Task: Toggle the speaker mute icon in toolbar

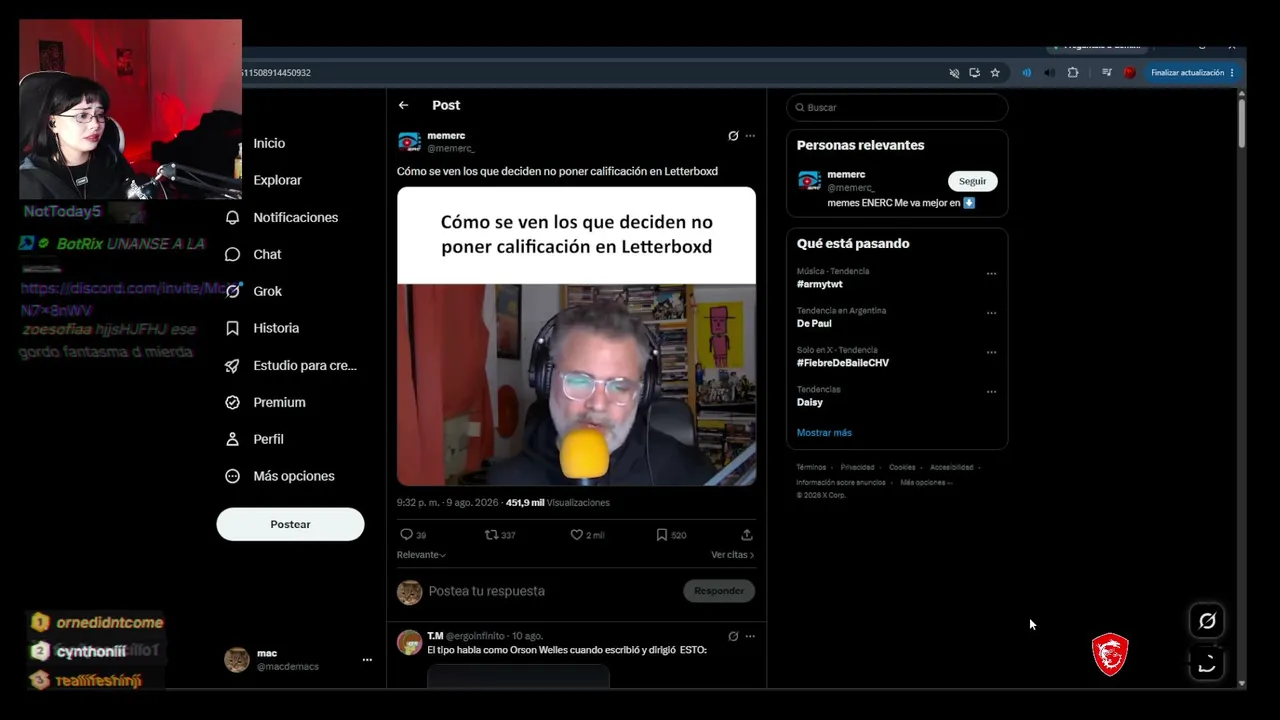Action: pos(1049,73)
